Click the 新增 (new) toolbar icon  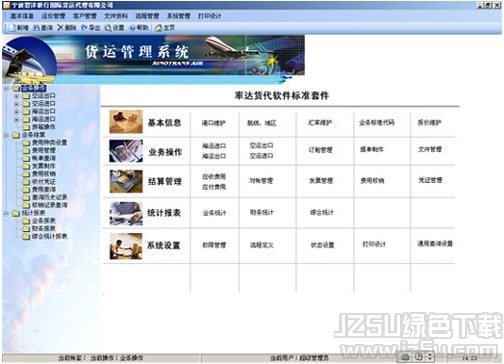tap(13, 28)
